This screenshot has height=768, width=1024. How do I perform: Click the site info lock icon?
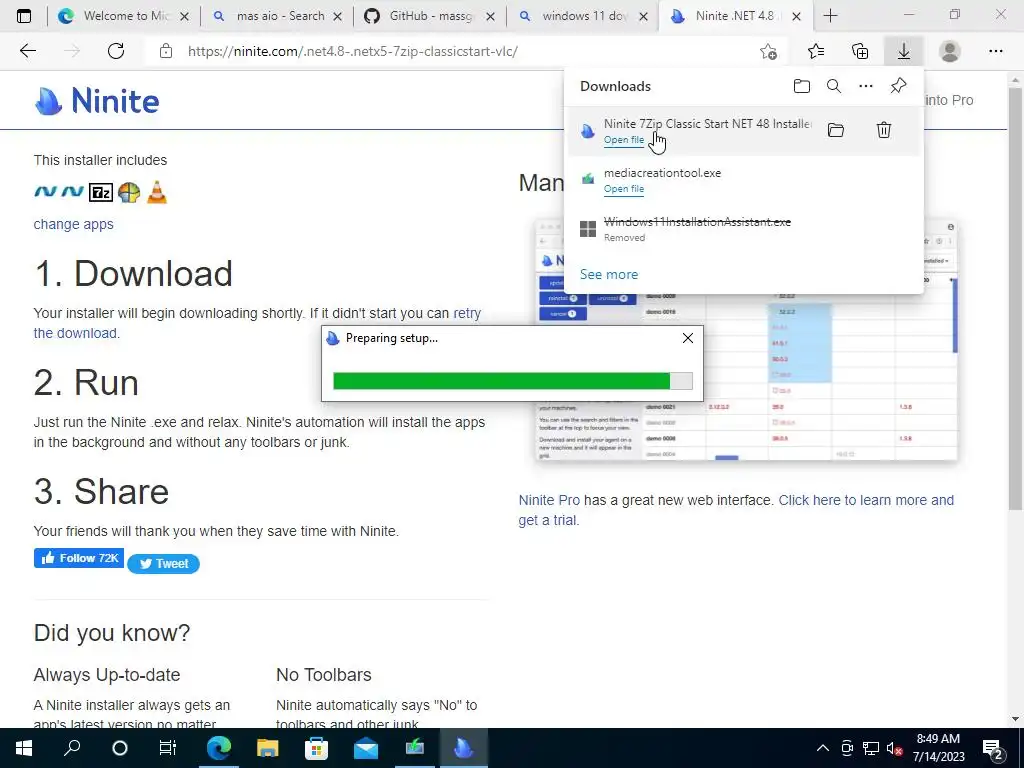166,51
